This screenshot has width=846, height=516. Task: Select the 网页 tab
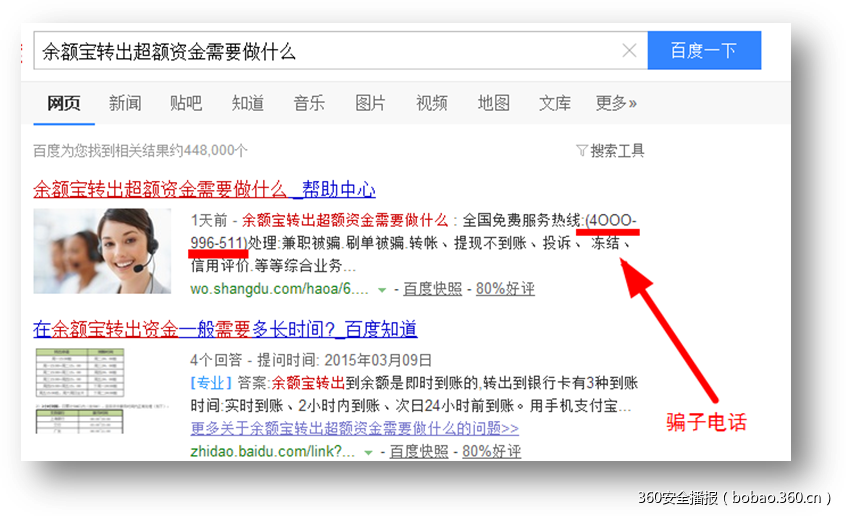(64, 103)
